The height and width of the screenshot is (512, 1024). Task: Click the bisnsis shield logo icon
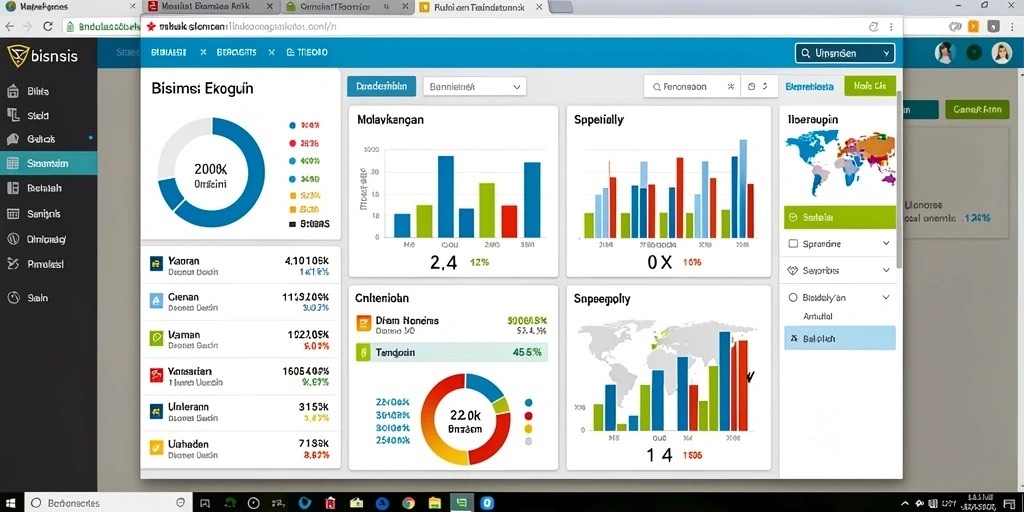tap(16, 56)
